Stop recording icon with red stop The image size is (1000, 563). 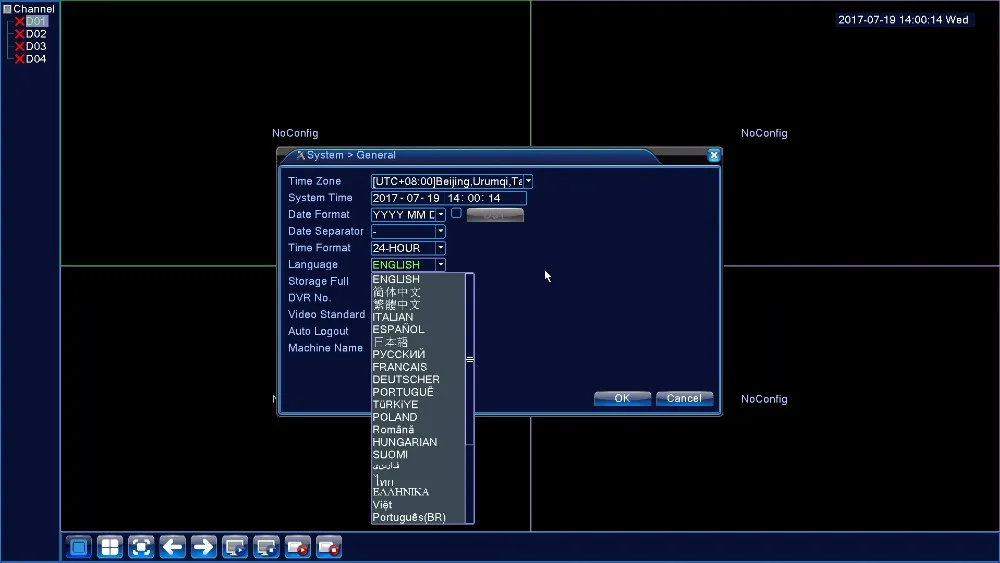(328, 547)
